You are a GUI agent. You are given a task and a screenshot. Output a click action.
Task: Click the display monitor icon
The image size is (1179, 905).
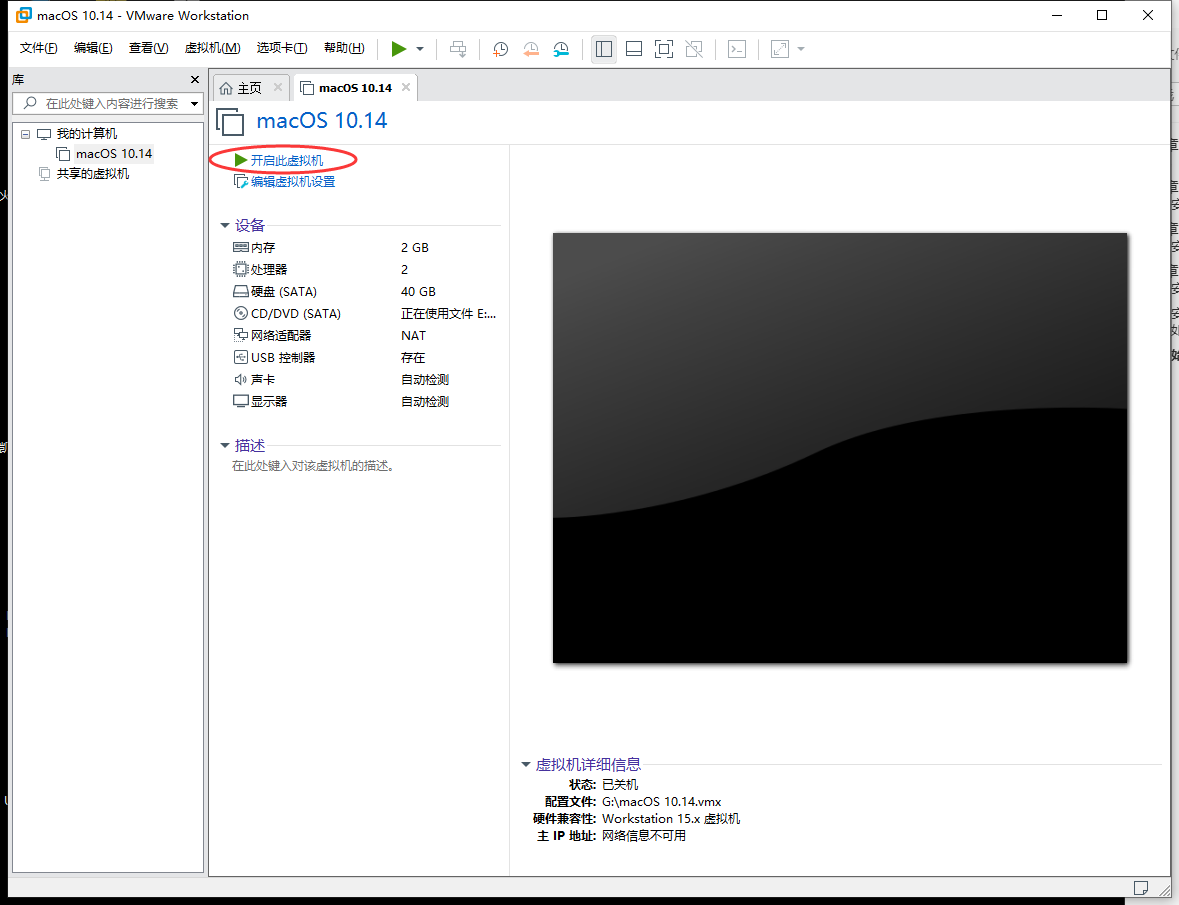pos(241,401)
